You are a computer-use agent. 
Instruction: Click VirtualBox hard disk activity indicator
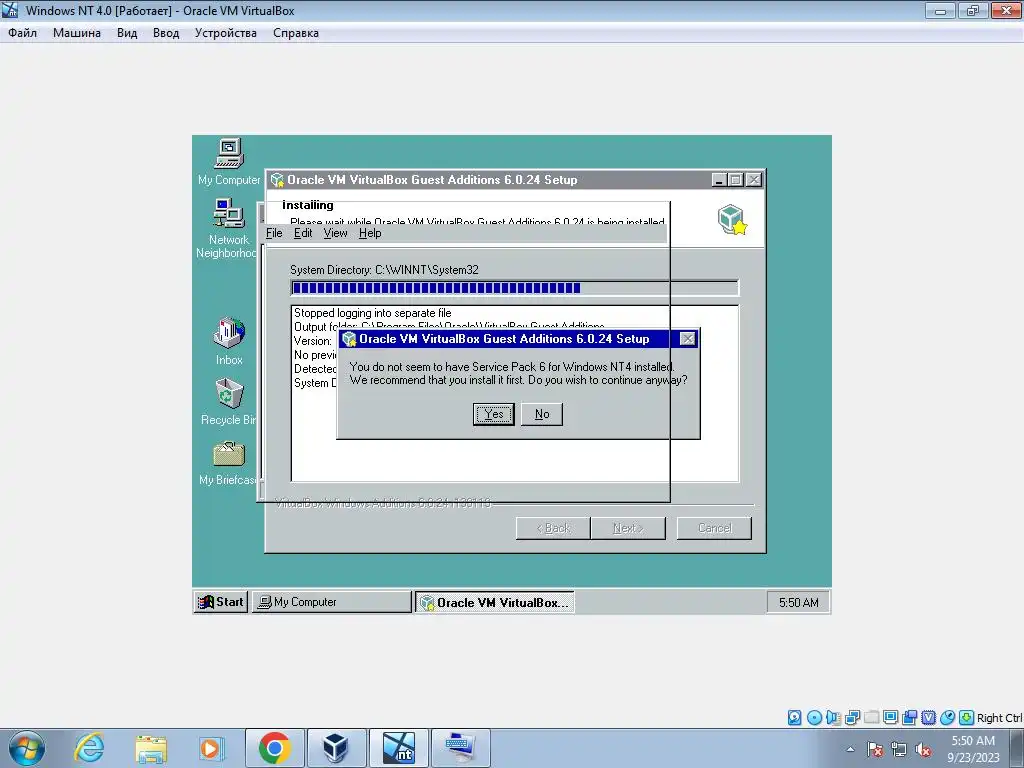tap(794, 718)
